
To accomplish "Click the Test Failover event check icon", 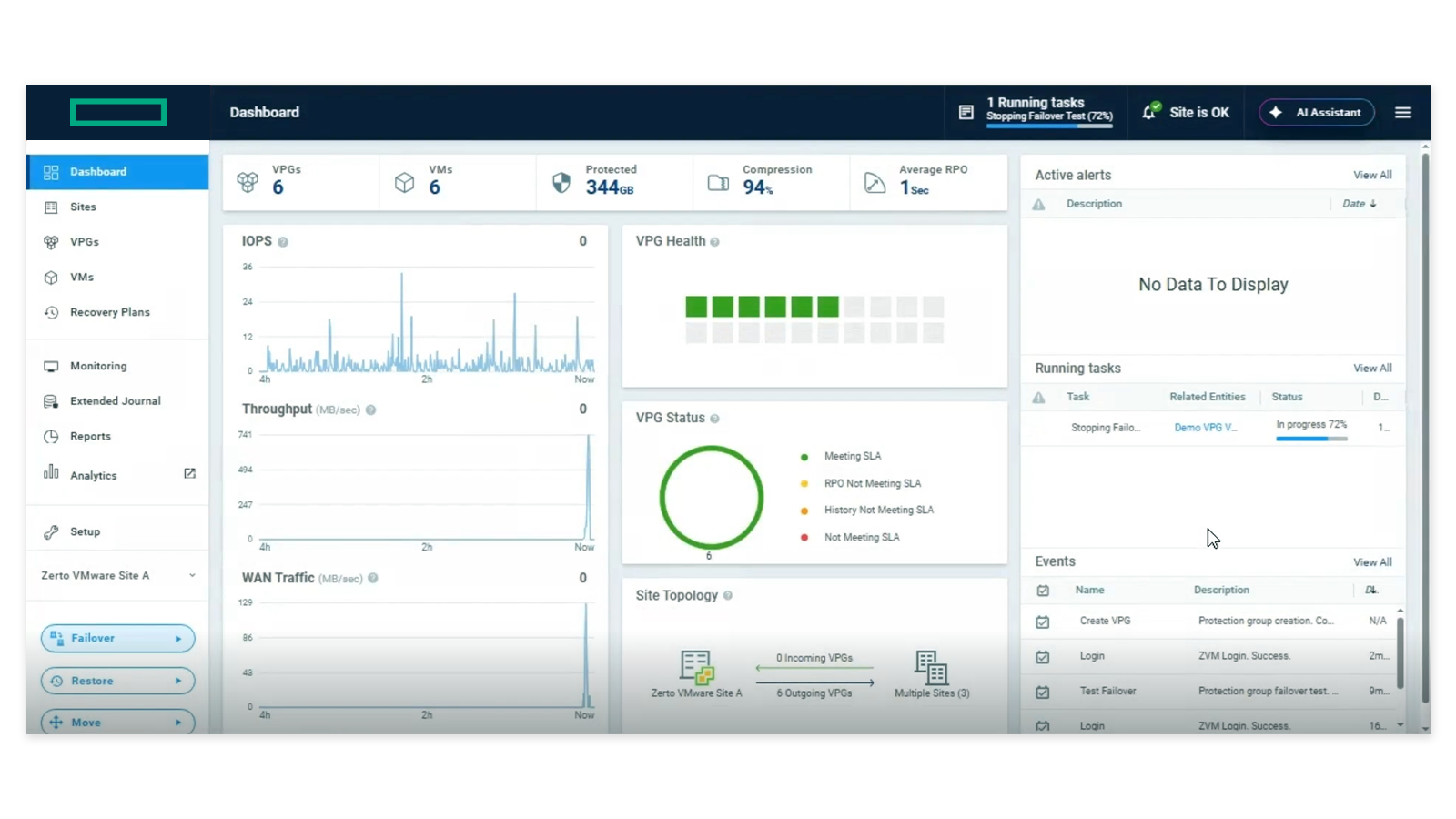I will coord(1043,692).
